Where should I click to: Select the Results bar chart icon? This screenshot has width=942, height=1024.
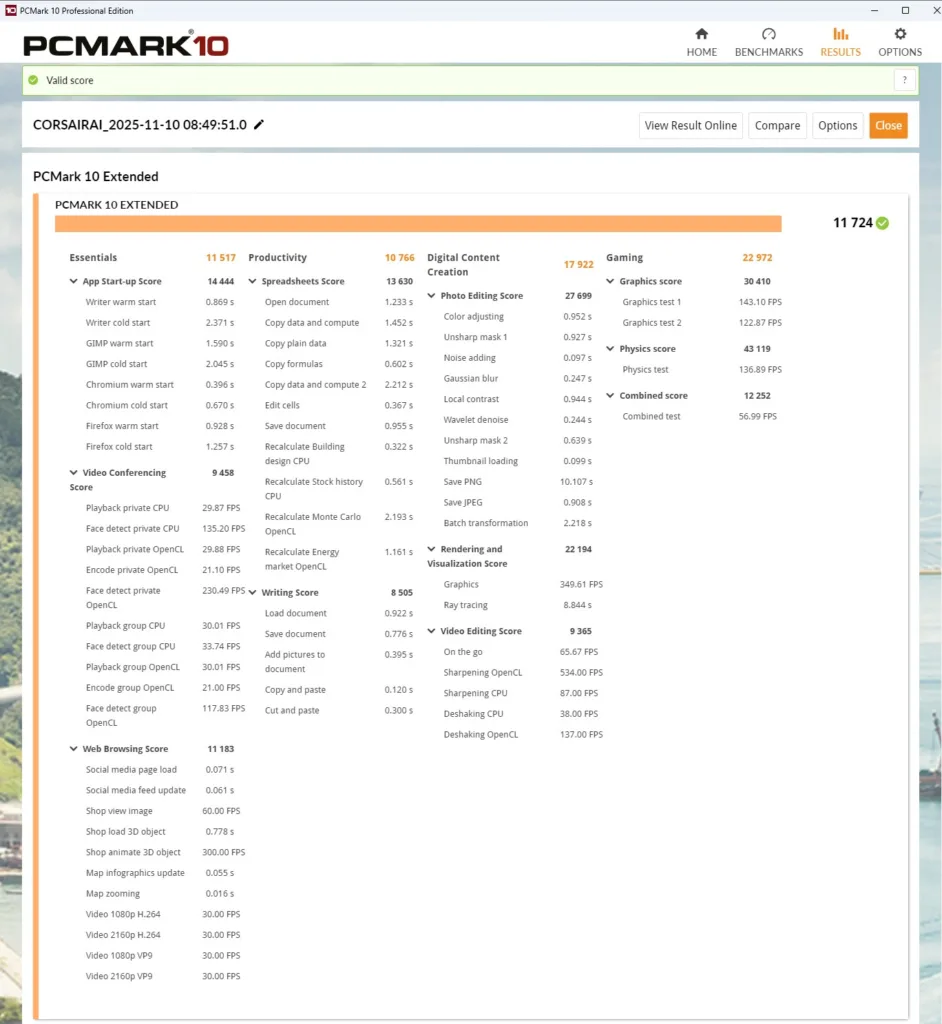[840, 34]
